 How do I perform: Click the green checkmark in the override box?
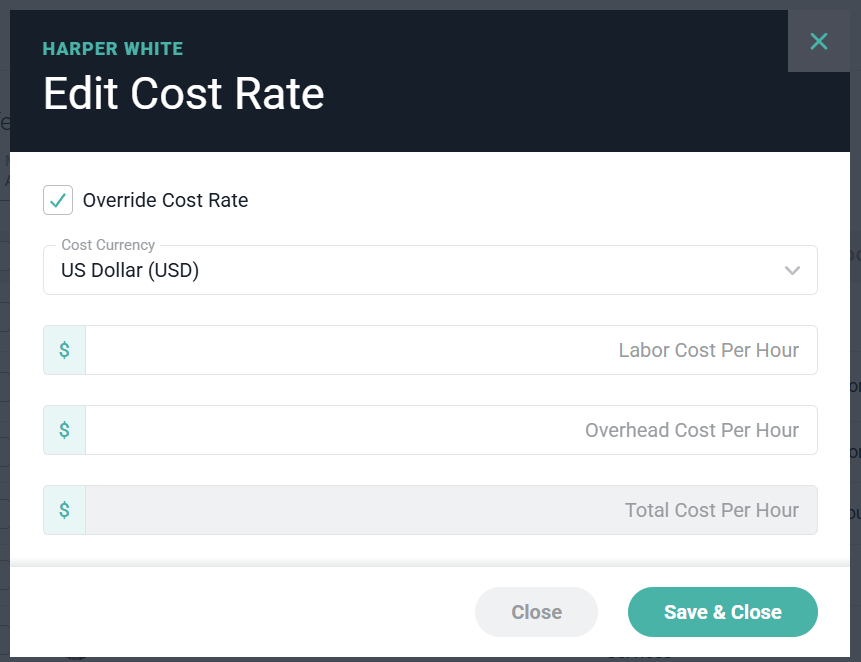pyautogui.click(x=58, y=200)
